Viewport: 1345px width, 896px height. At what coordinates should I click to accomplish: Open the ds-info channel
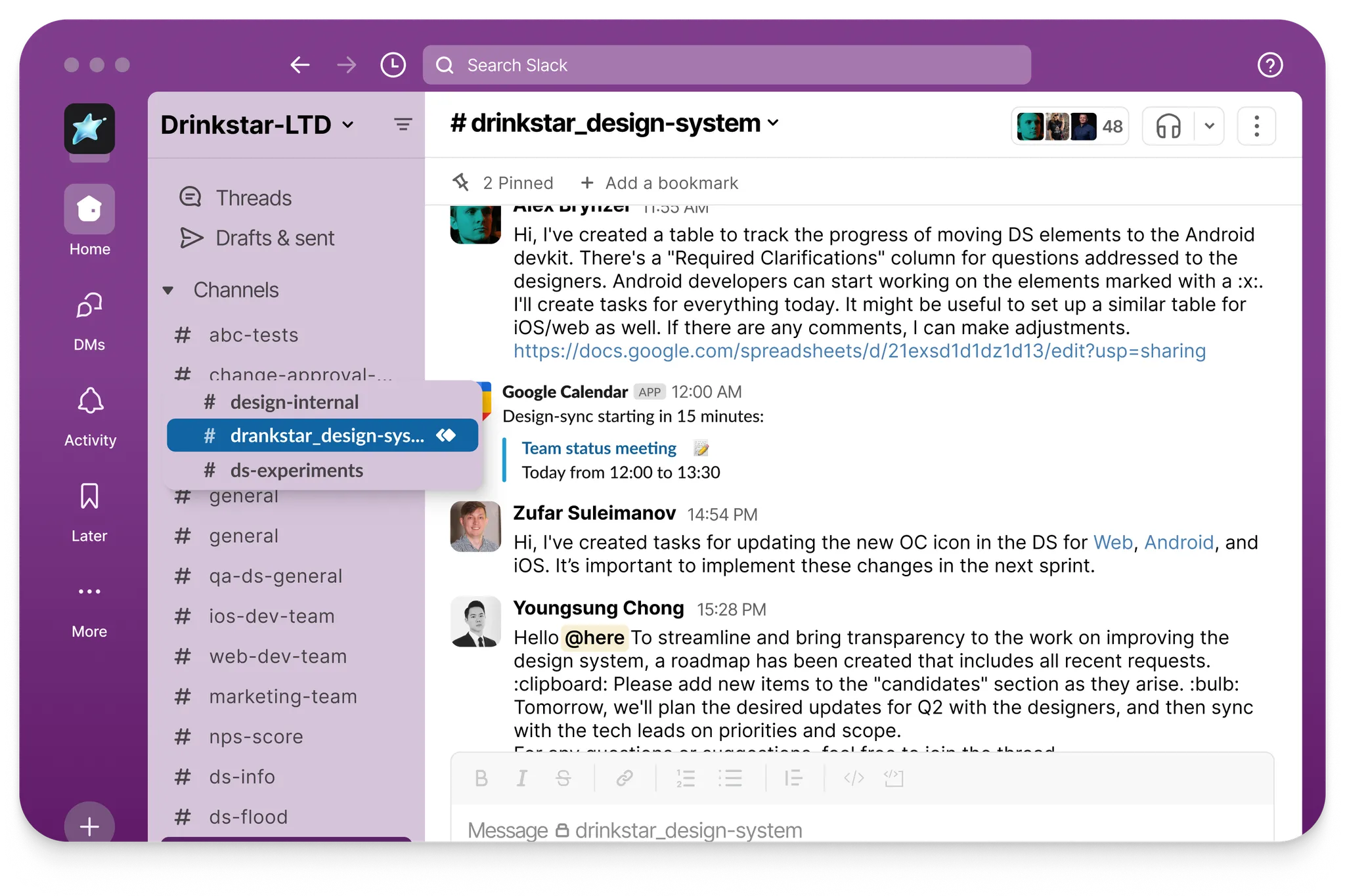225,777
